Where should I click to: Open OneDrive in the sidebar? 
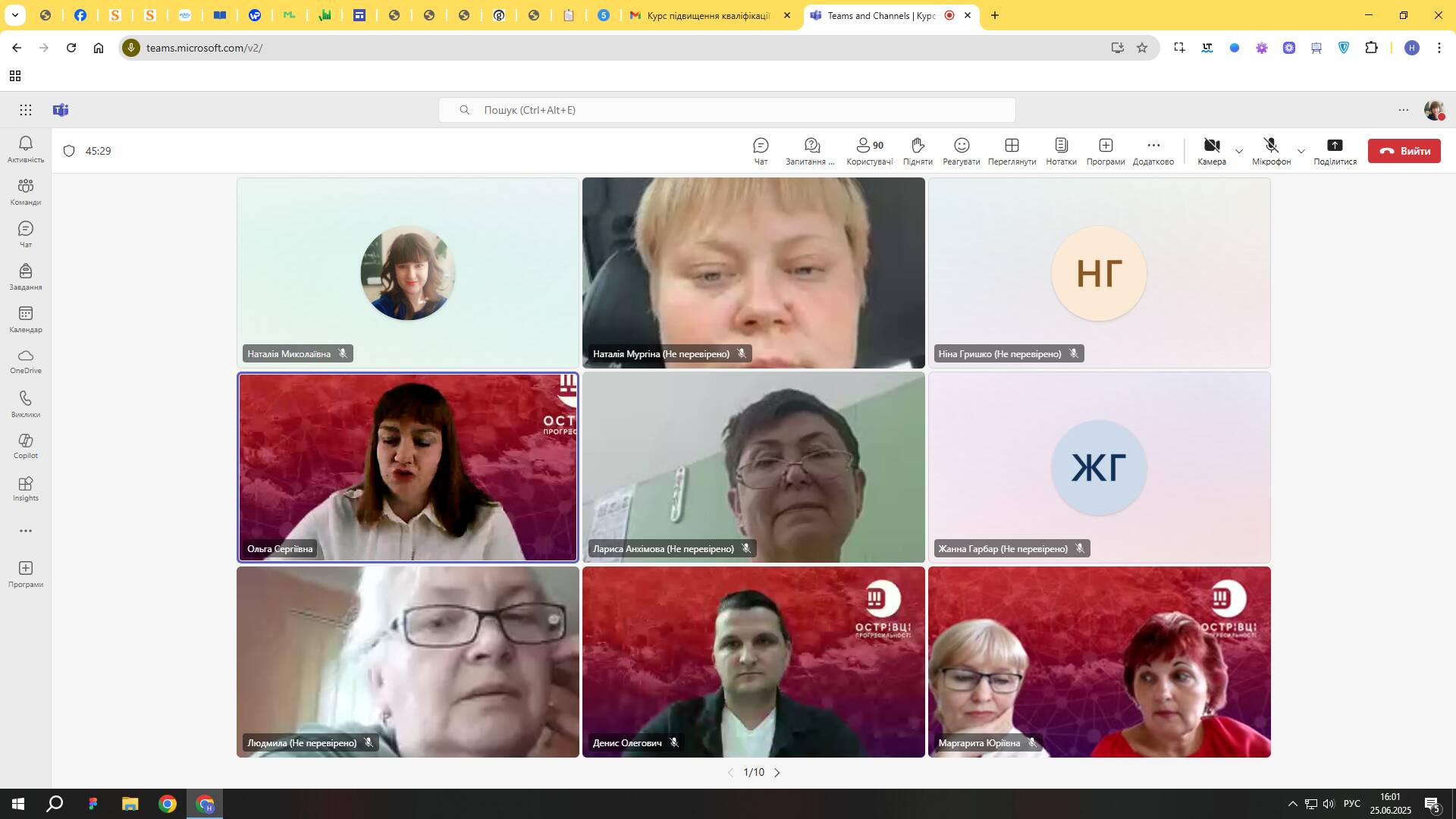26,362
